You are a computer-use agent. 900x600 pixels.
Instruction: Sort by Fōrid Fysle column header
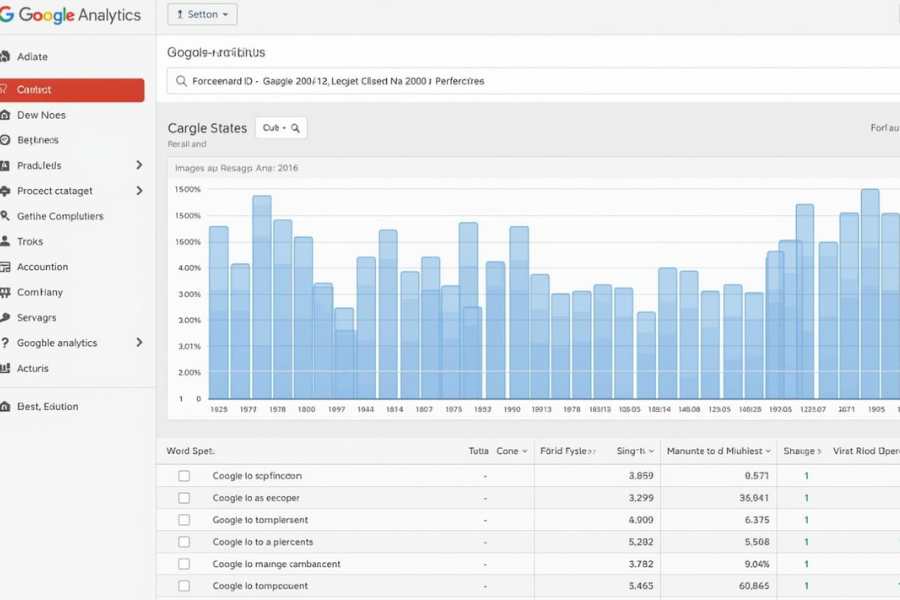coord(567,451)
